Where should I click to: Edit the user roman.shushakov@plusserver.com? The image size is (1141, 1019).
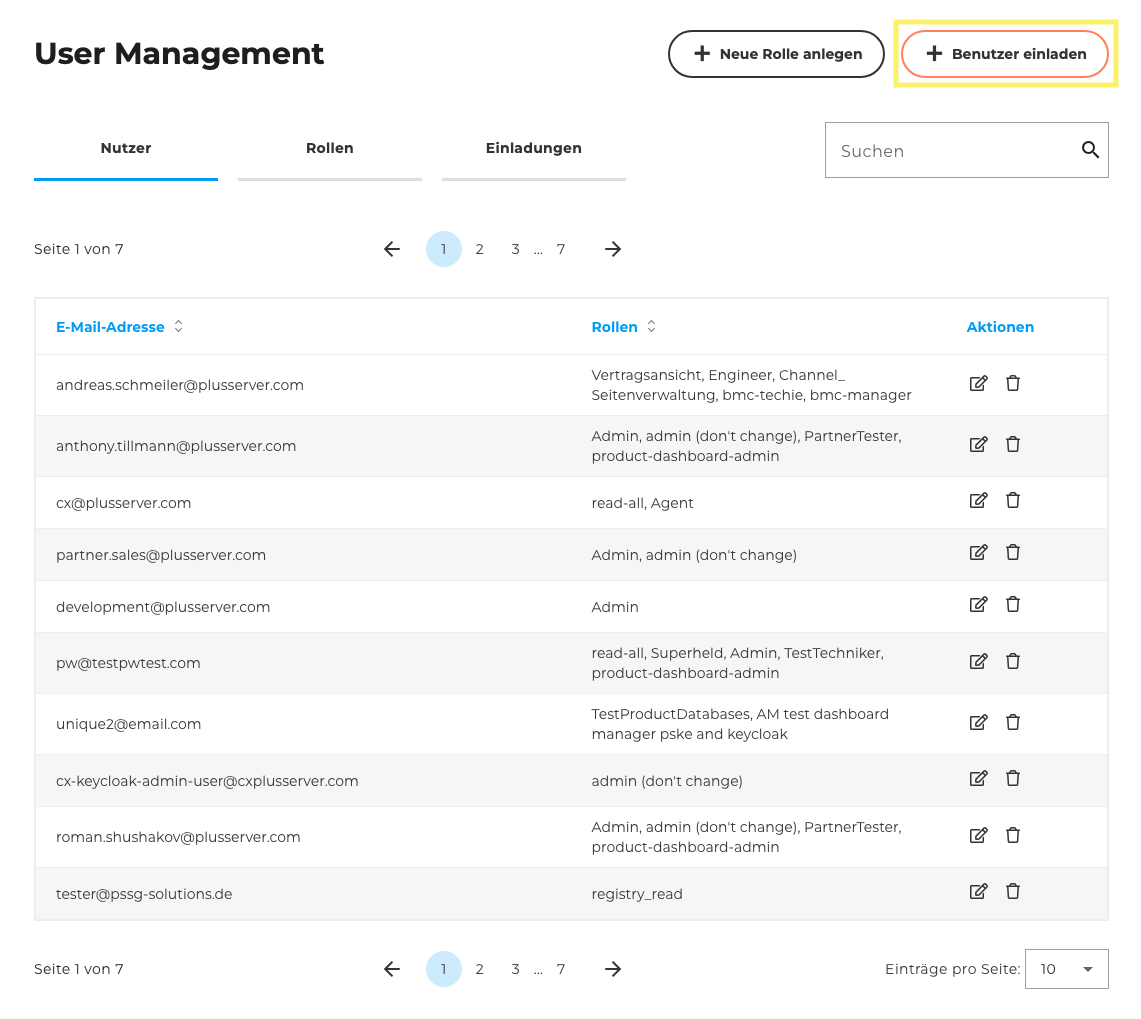pos(978,835)
